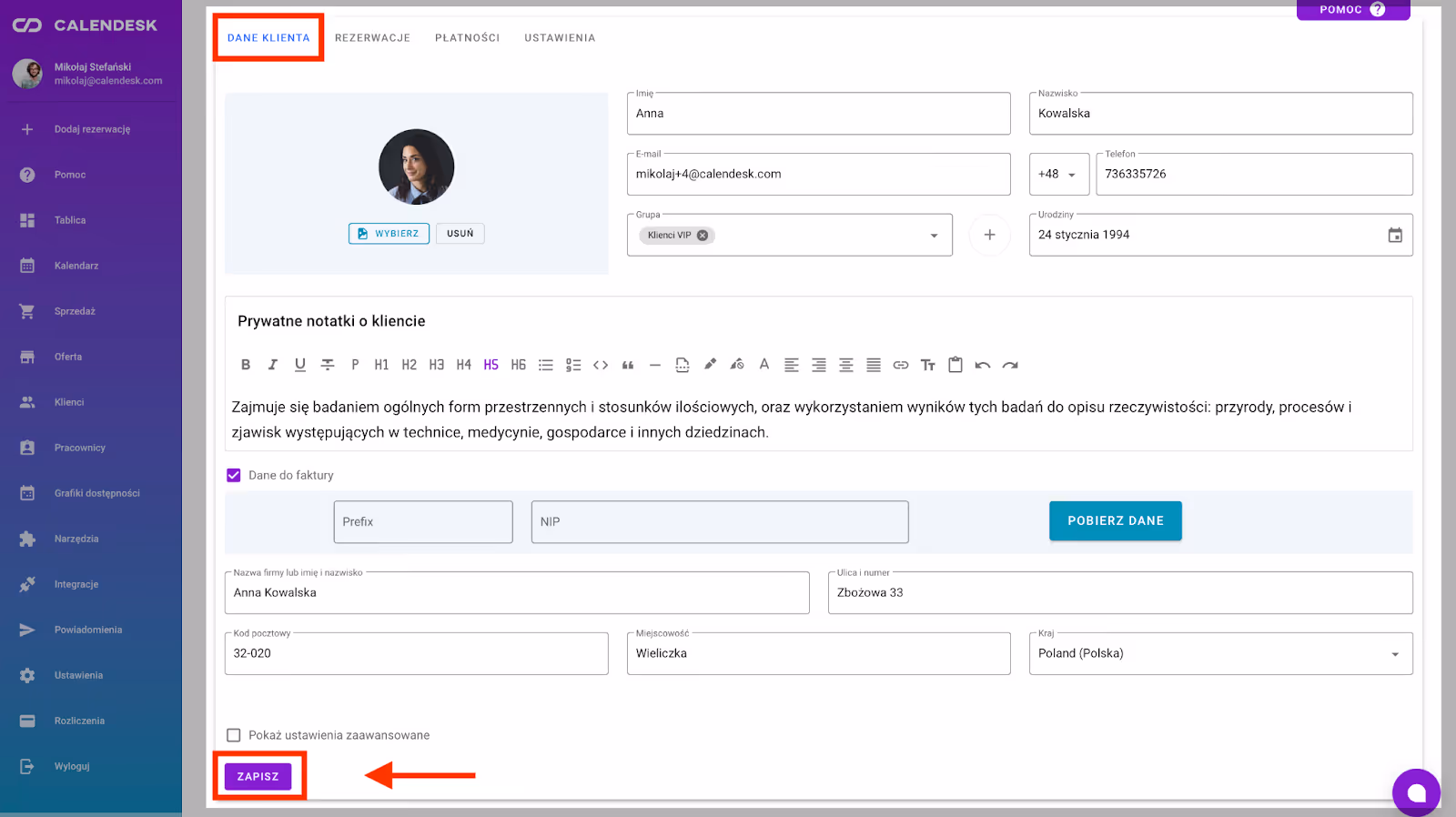Insert a link in notes
1456x817 pixels.
tap(901, 365)
